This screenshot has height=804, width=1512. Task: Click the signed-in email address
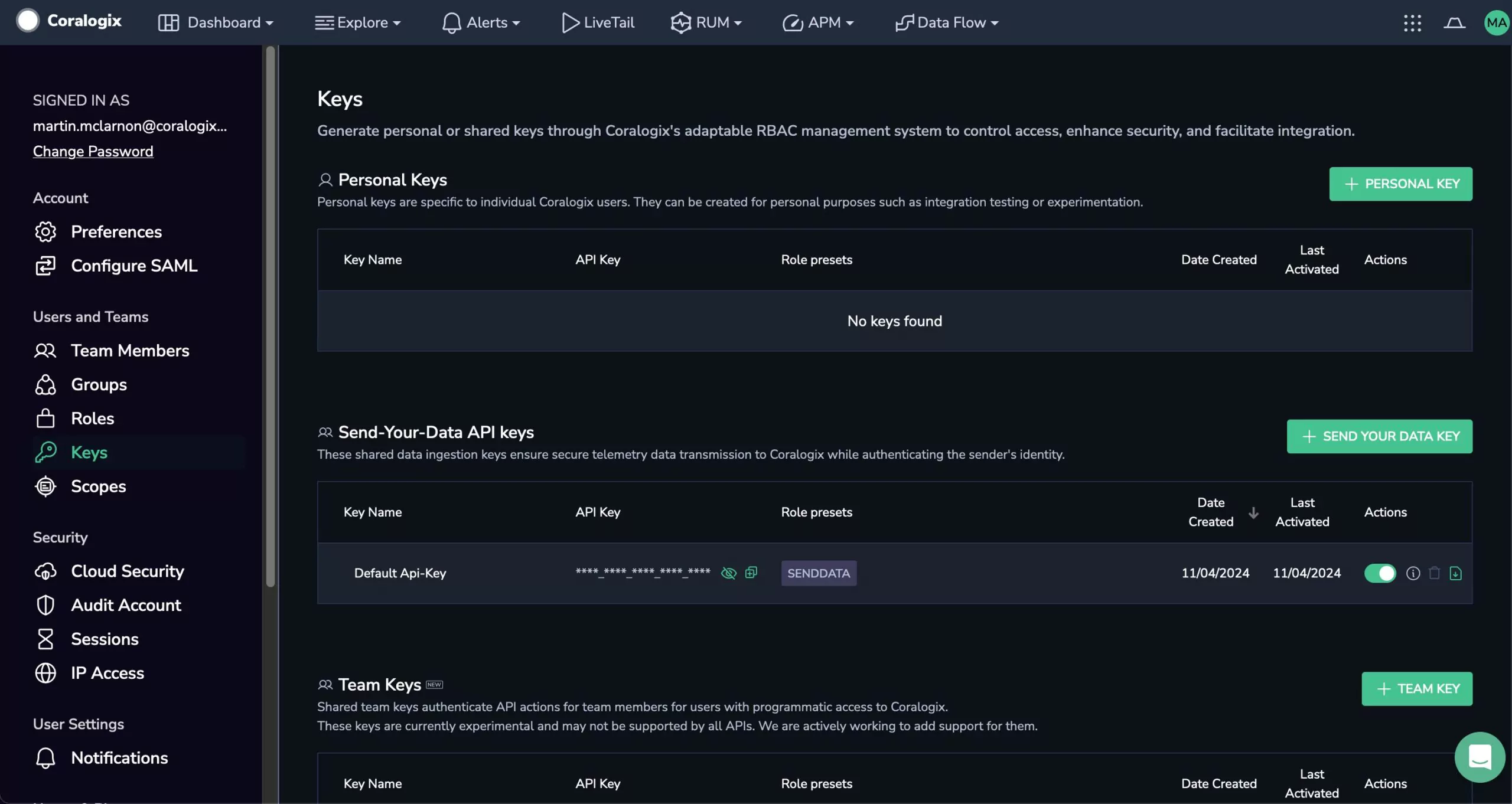point(130,126)
